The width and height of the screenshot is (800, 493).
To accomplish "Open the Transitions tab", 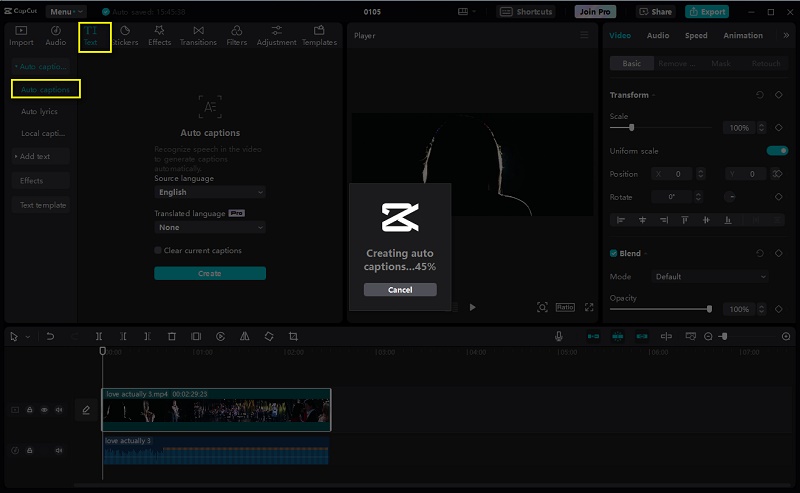I will click(198, 36).
